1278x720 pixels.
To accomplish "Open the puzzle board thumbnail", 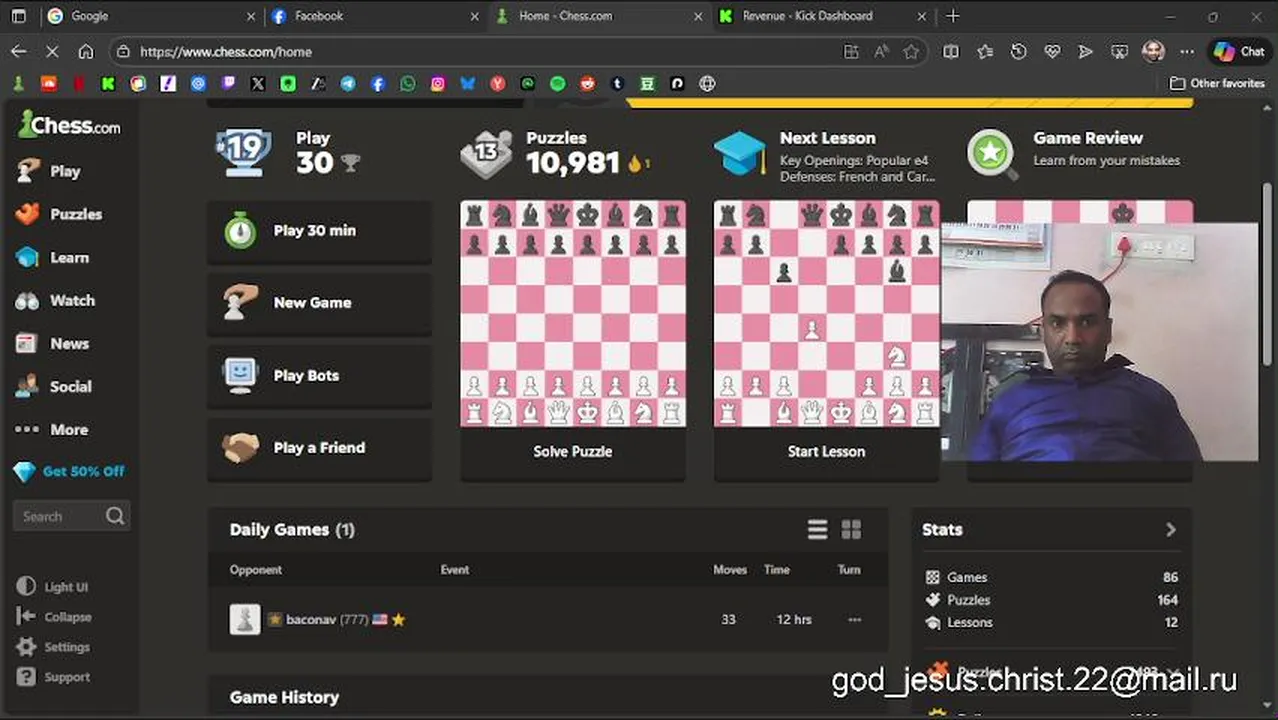I will [573, 314].
